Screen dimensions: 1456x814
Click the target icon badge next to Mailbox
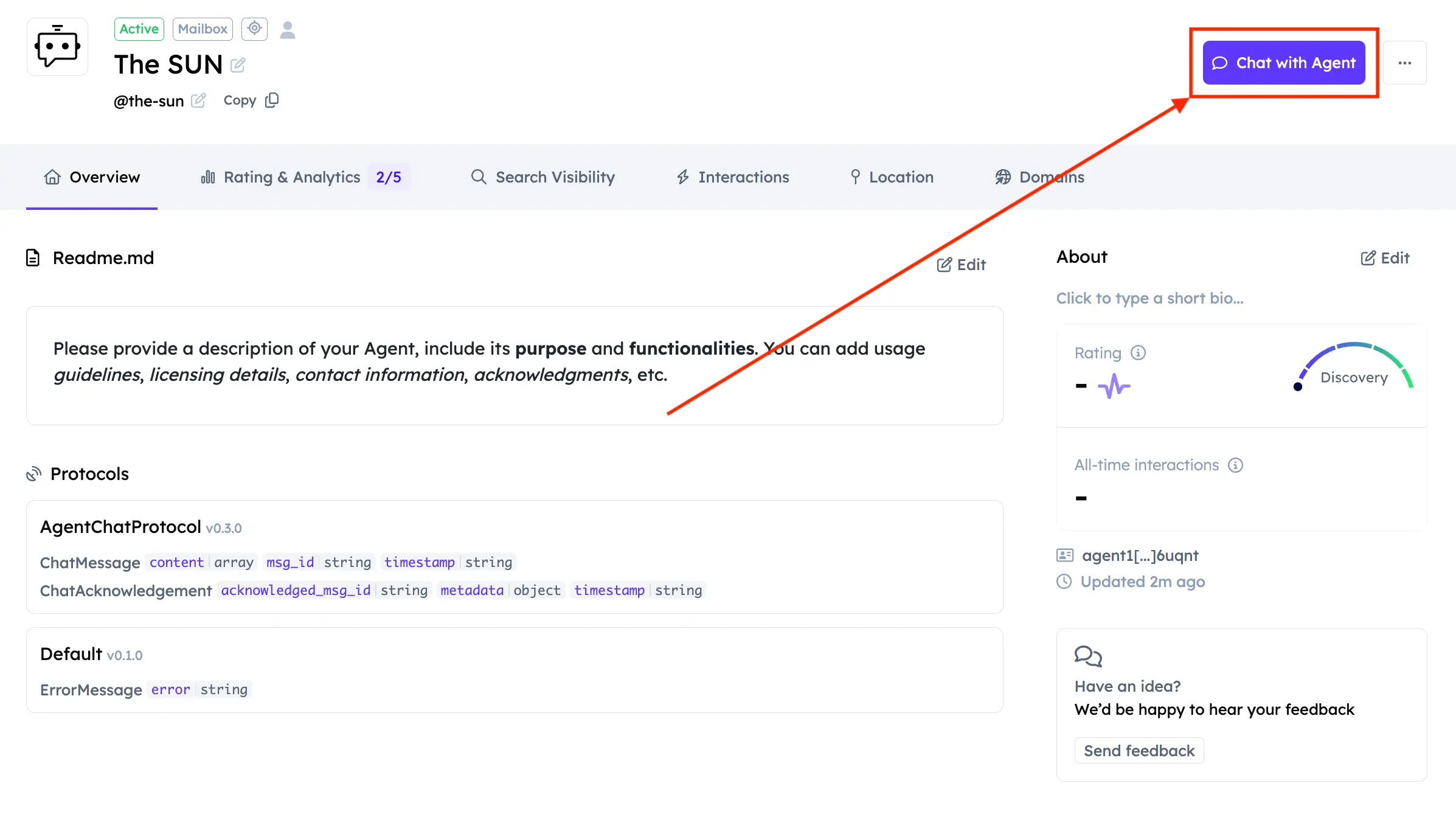coord(254,29)
